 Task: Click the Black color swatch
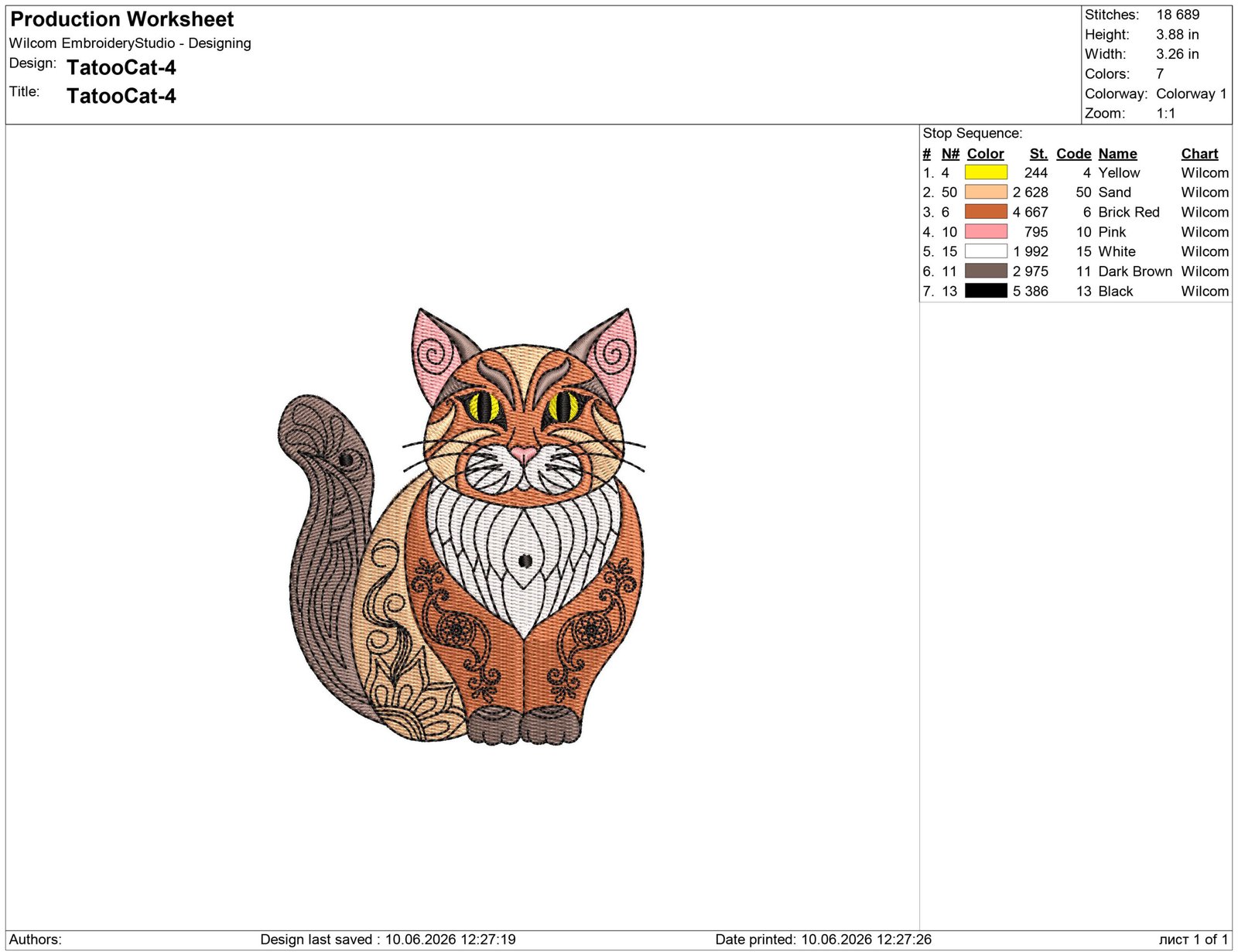tap(986, 291)
